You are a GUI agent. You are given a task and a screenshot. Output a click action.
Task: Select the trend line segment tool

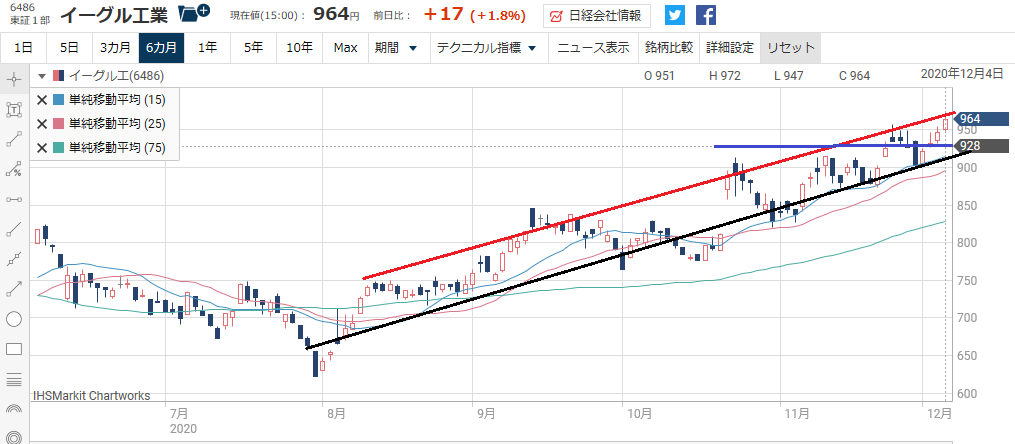tap(14, 139)
